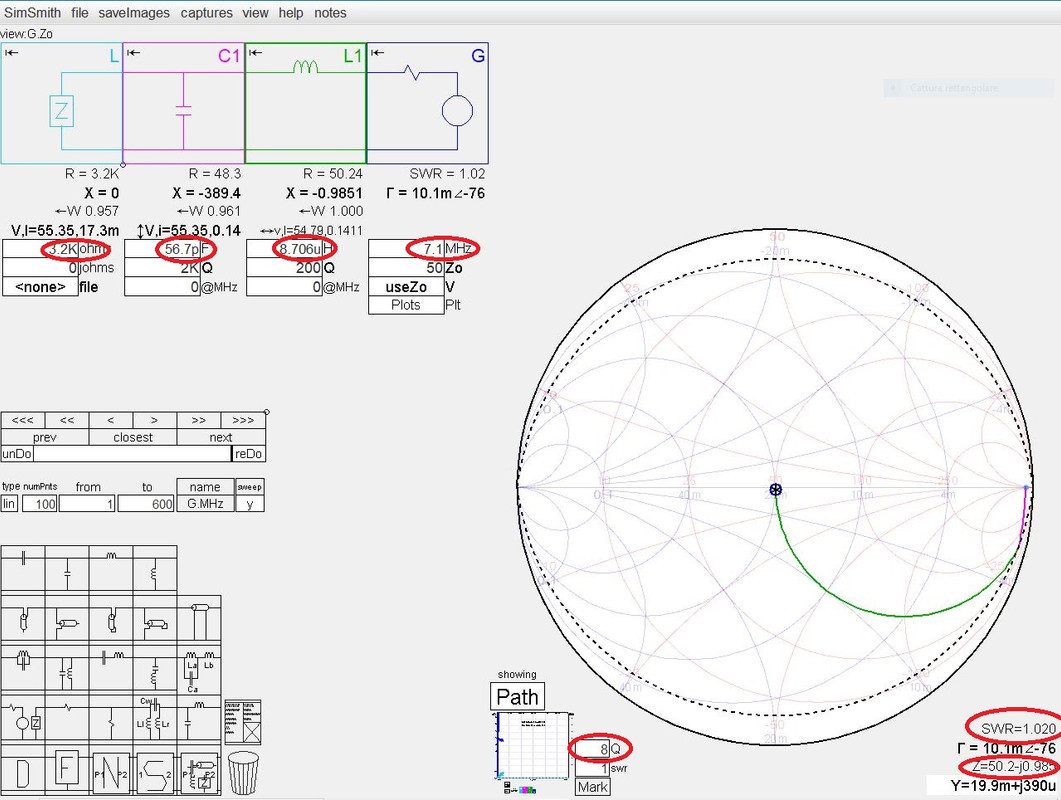Screen dimensions: 1061x800
Task: Pick the shunt C series L network element
Action: (199, 717)
